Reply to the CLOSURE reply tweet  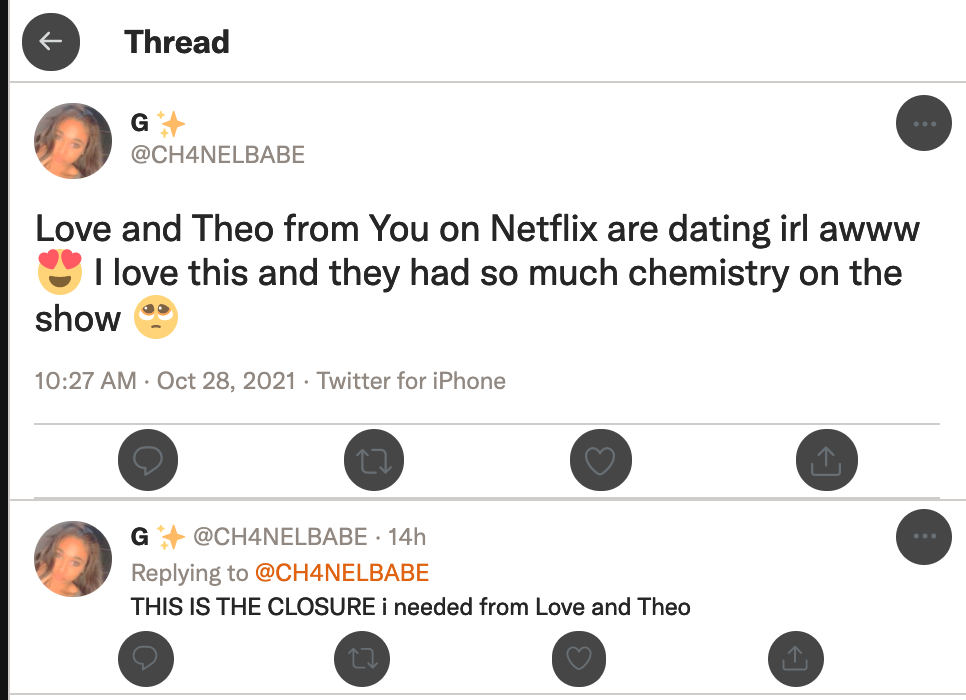pyautogui.click(x=146, y=659)
